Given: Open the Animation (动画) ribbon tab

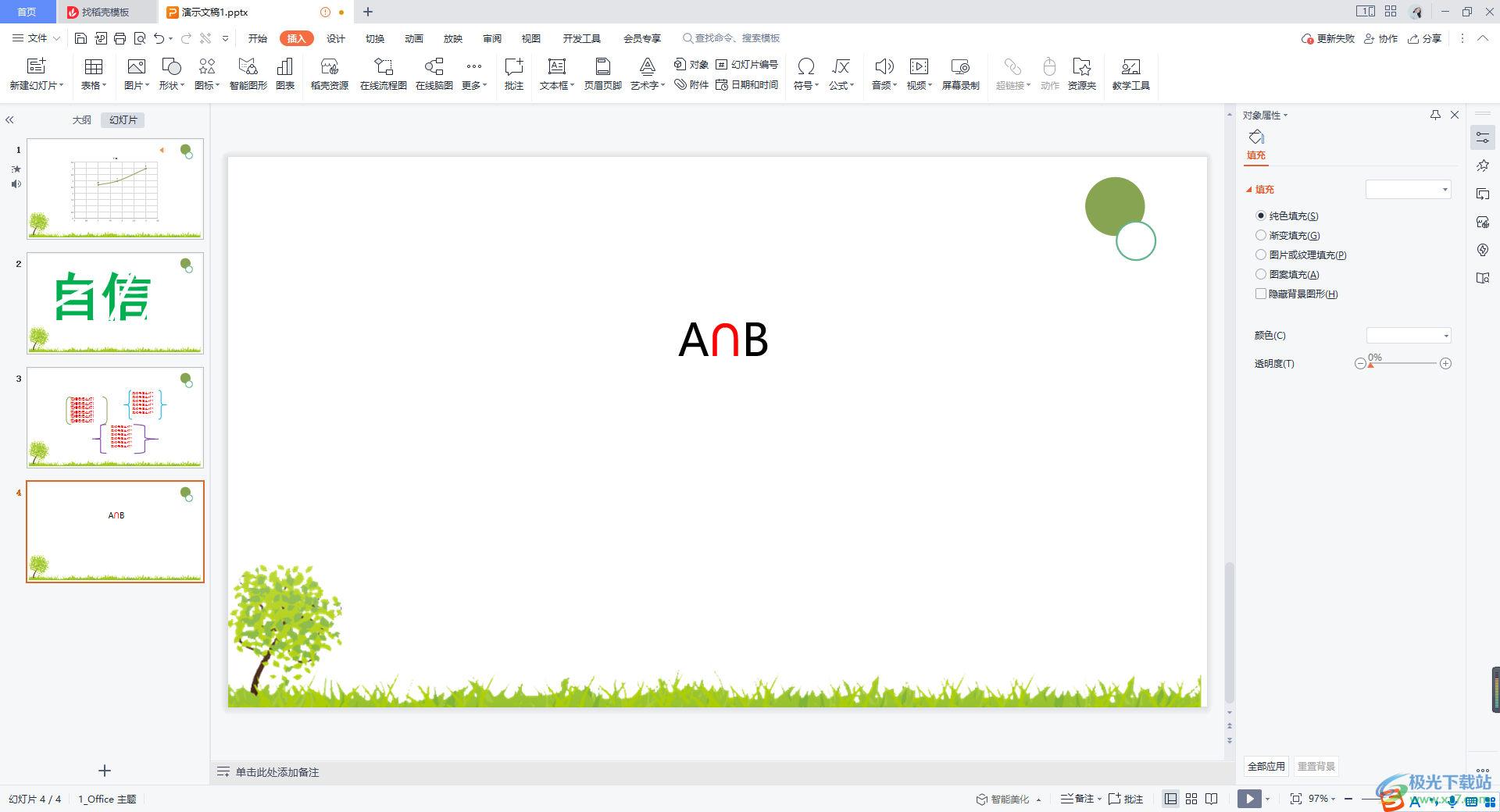Looking at the screenshot, I should coord(414,38).
